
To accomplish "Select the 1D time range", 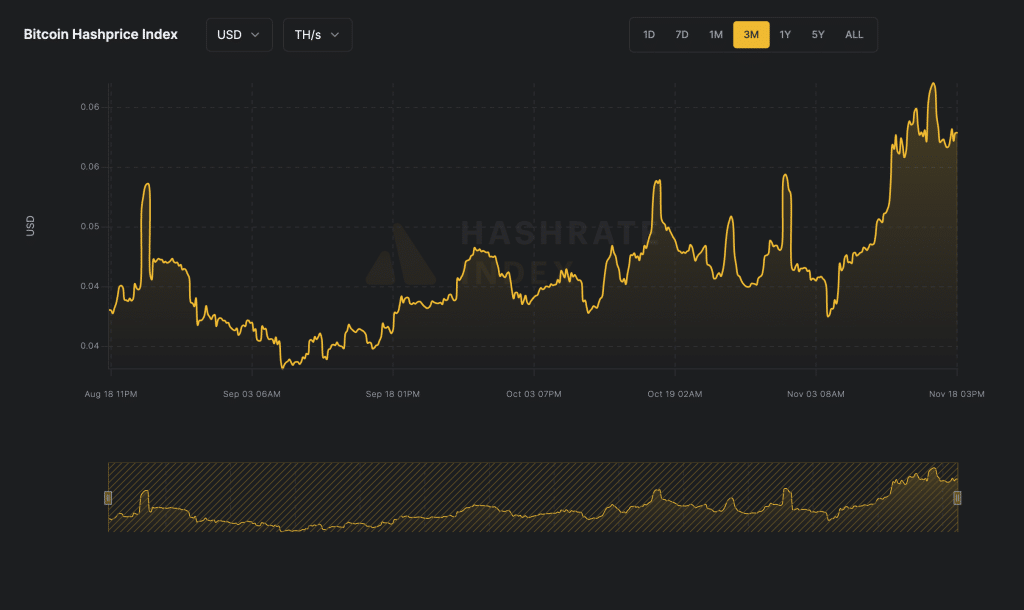I will [649, 35].
